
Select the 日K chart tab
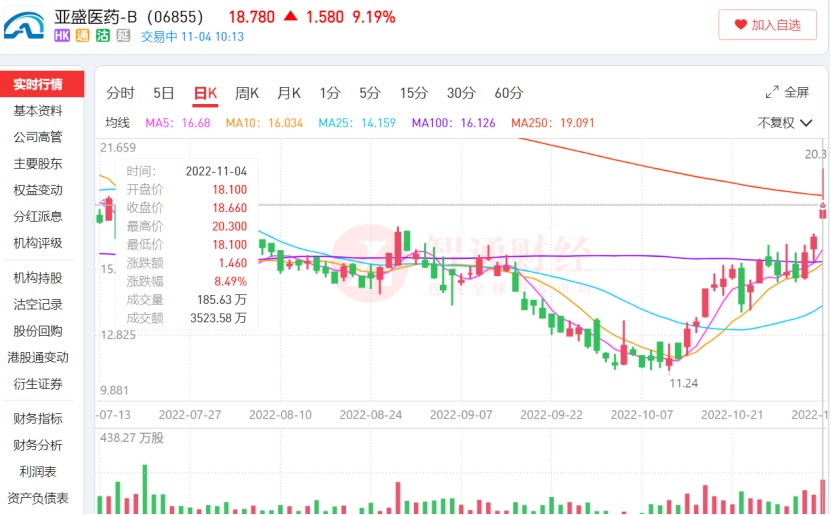click(205, 93)
